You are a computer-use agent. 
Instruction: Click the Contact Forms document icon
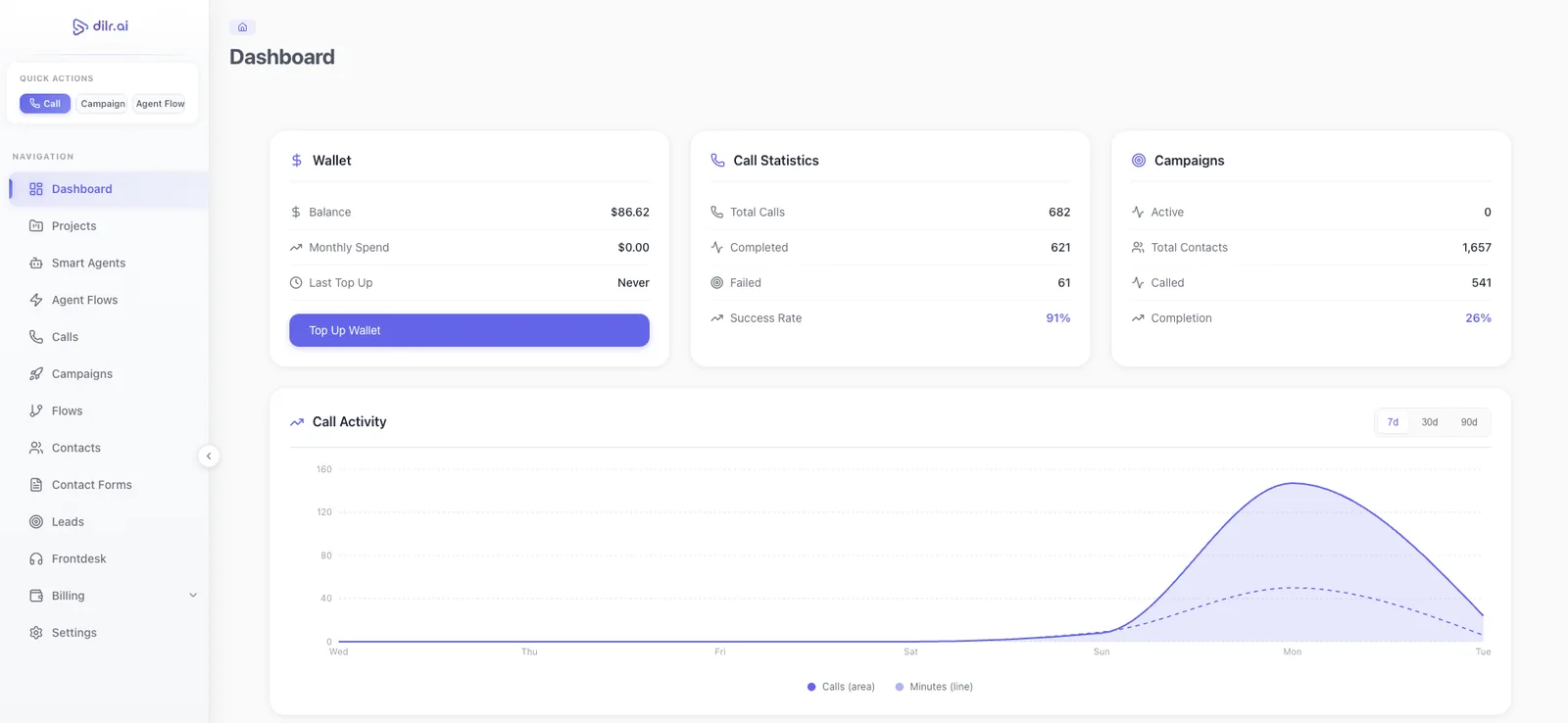(36, 485)
